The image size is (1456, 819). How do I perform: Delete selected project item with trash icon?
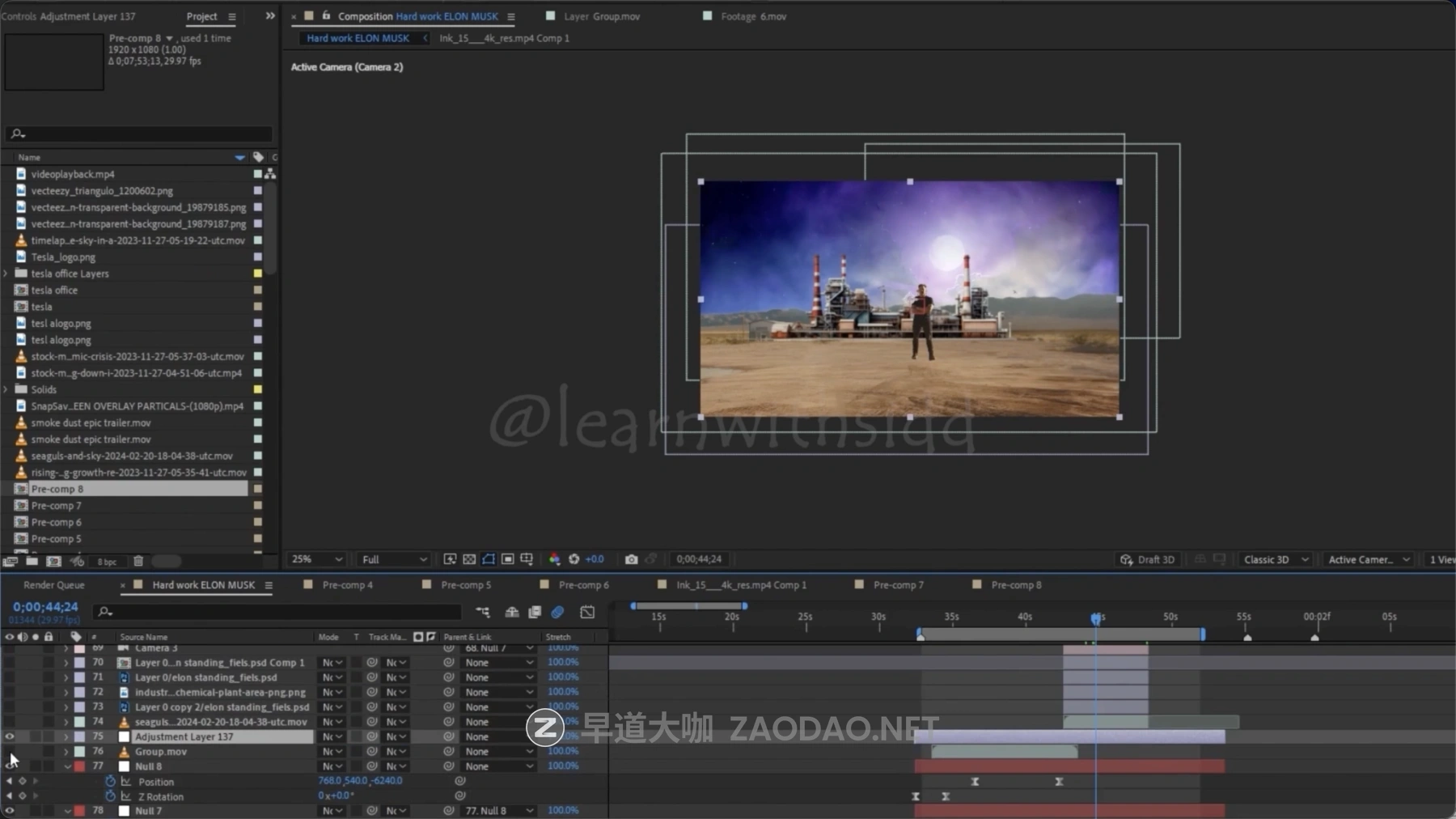point(138,562)
